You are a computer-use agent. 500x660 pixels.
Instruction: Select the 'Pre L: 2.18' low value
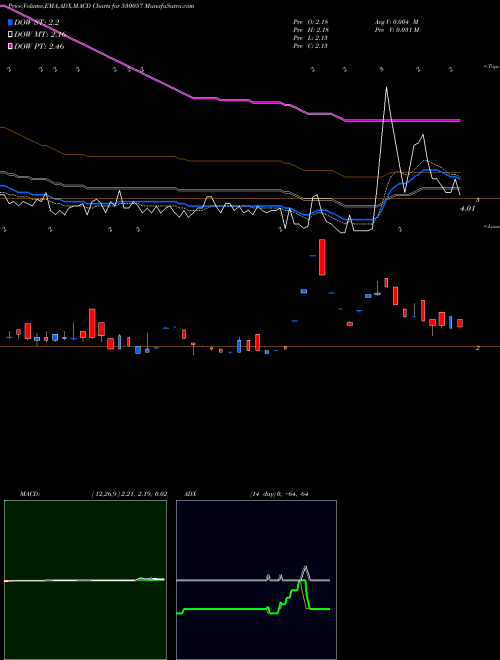pyautogui.click(x=311, y=38)
